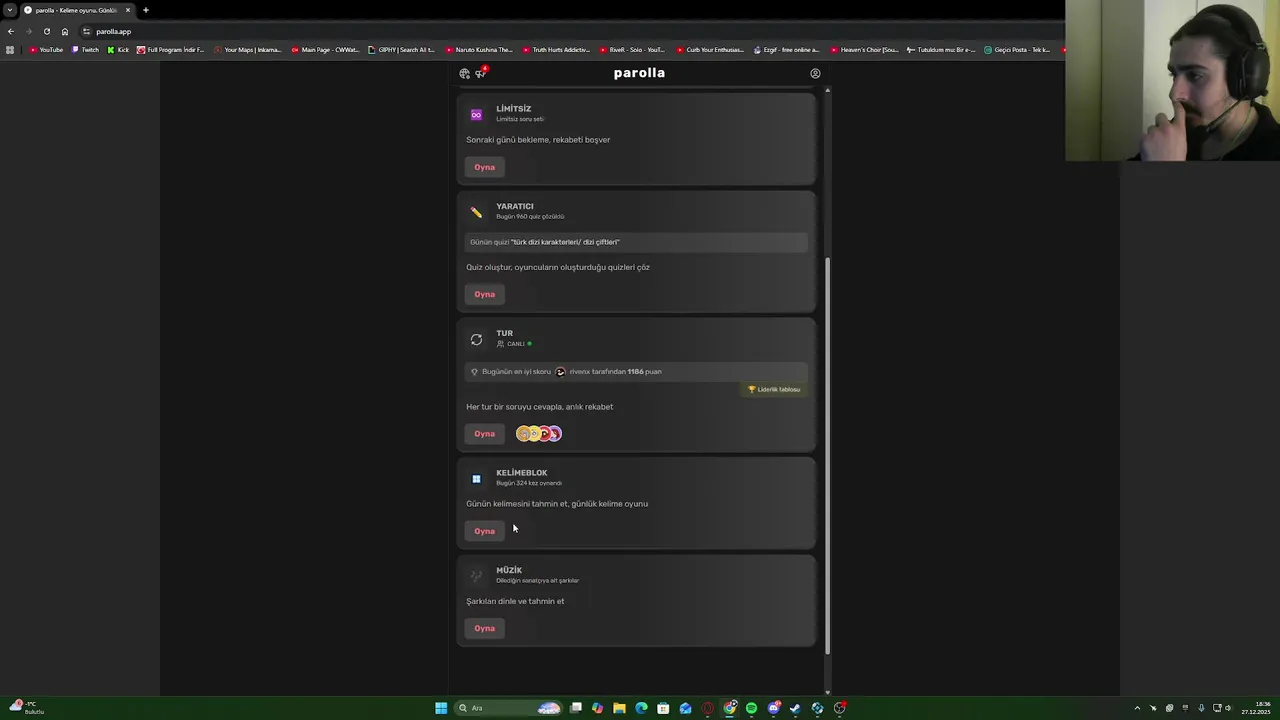Image resolution: width=1280 pixels, height=720 pixels.
Task: Go back with the browser back arrow
Action: pos(10,31)
